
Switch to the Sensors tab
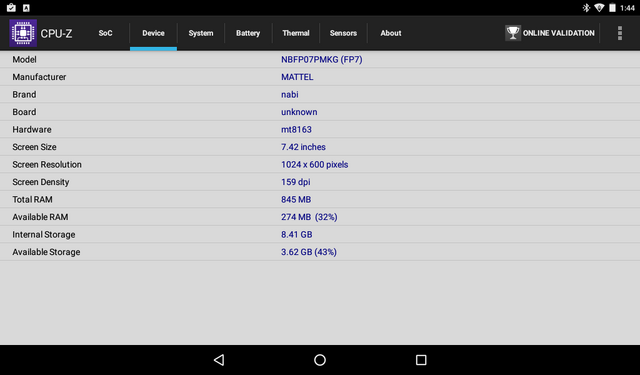343,33
